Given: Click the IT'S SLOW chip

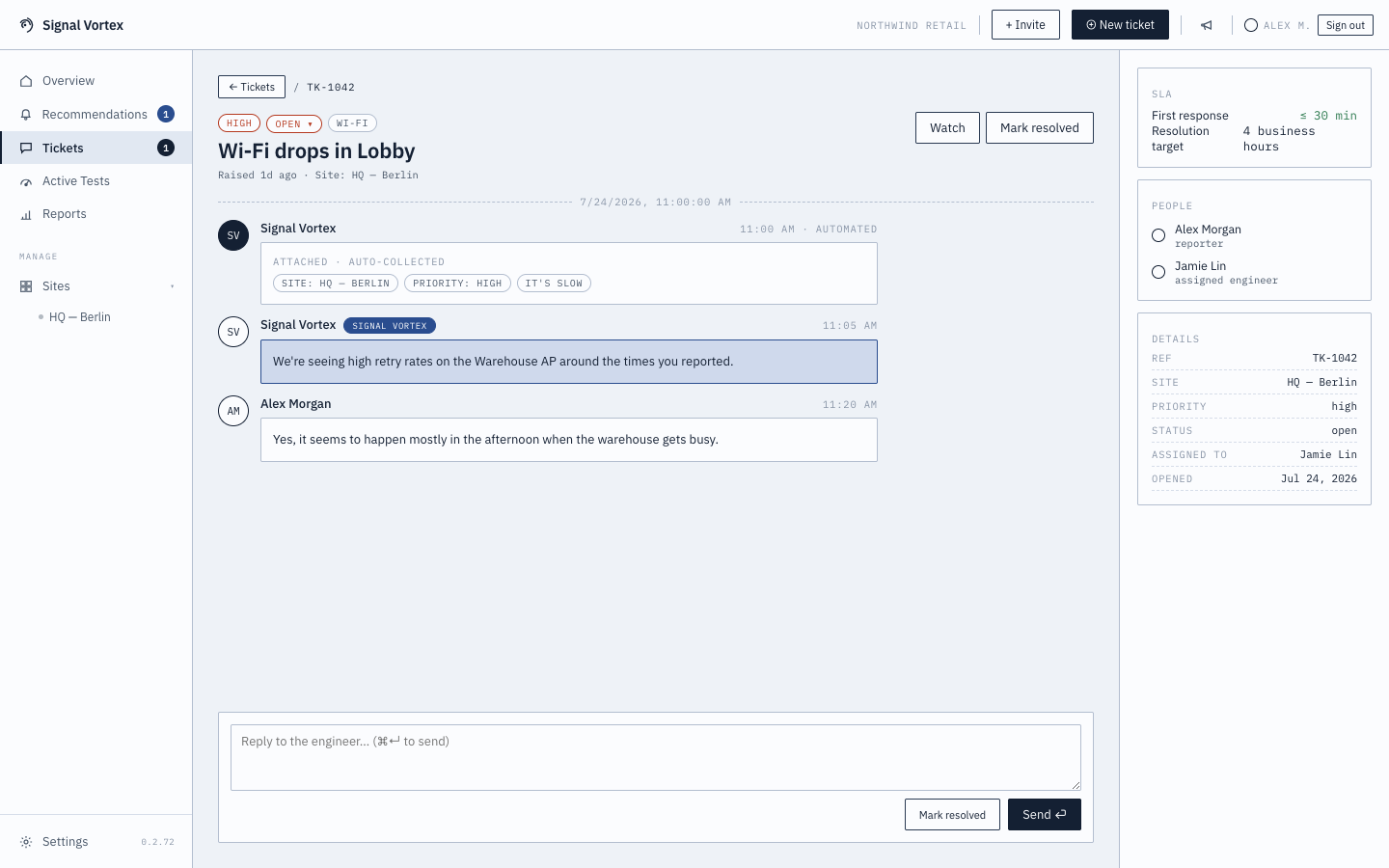Looking at the screenshot, I should [x=554, y=284].
